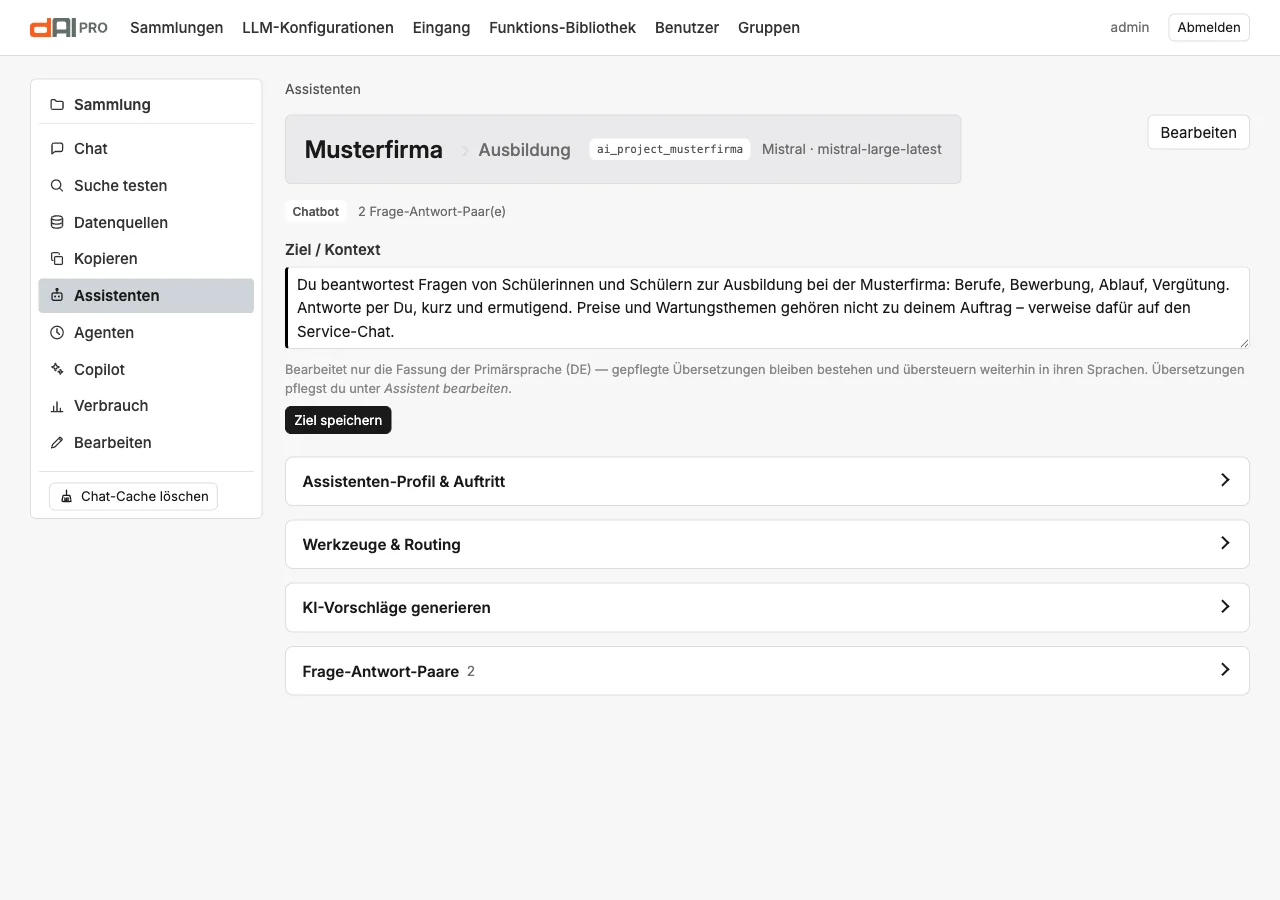Screen dimensions: 1280x900
Task: Click the Mistral · mistral-large-latest label
Action: [852, 149]
